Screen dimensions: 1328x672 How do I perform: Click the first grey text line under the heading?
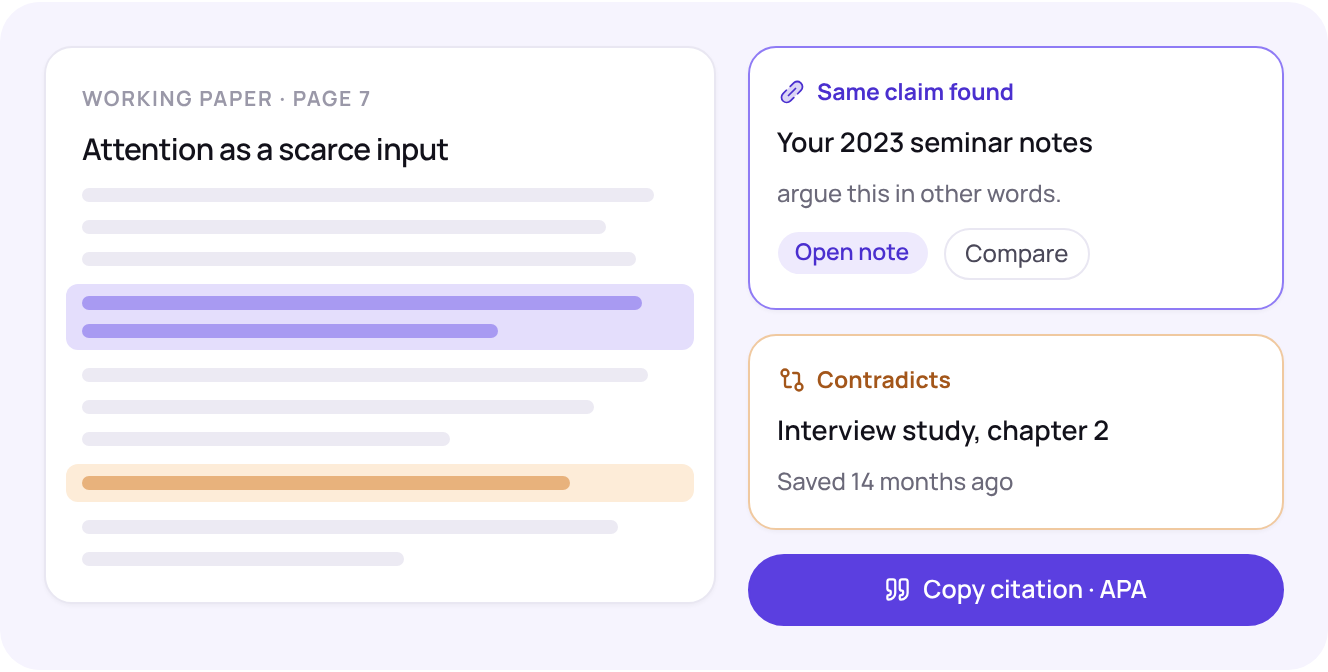pyautogui.click(x=368, y=195)
